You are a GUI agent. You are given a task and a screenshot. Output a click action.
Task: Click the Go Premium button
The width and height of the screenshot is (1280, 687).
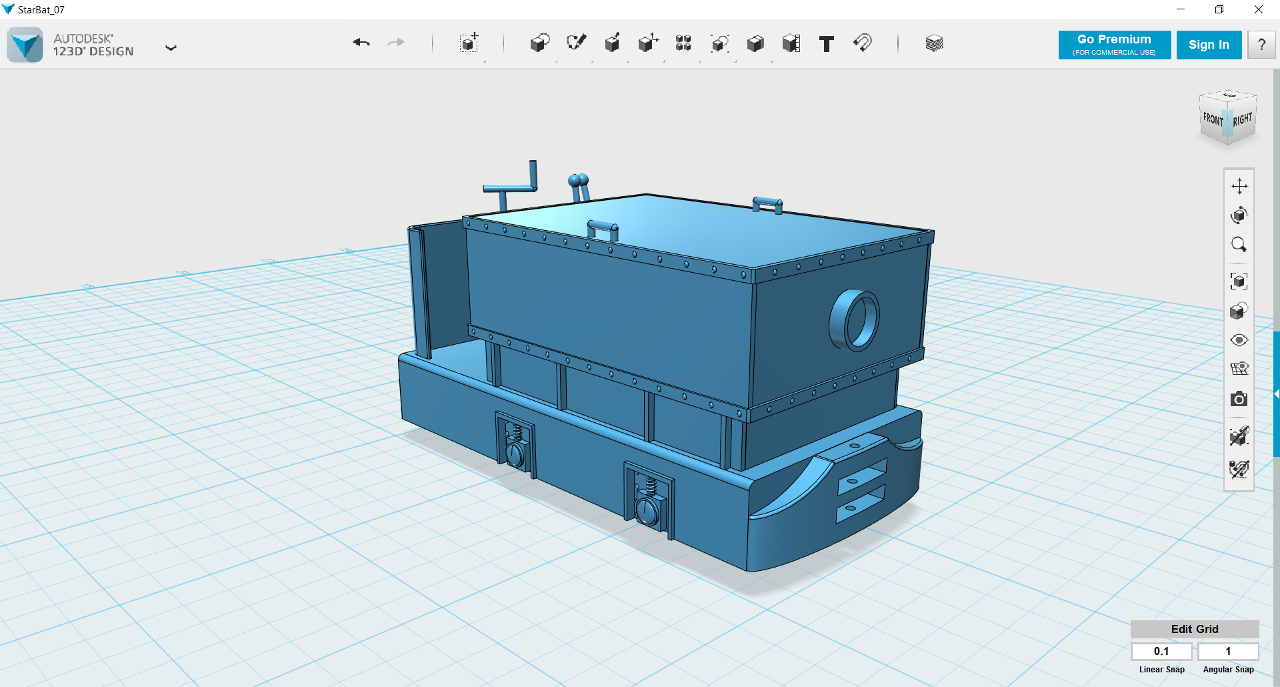[1114, 45]
